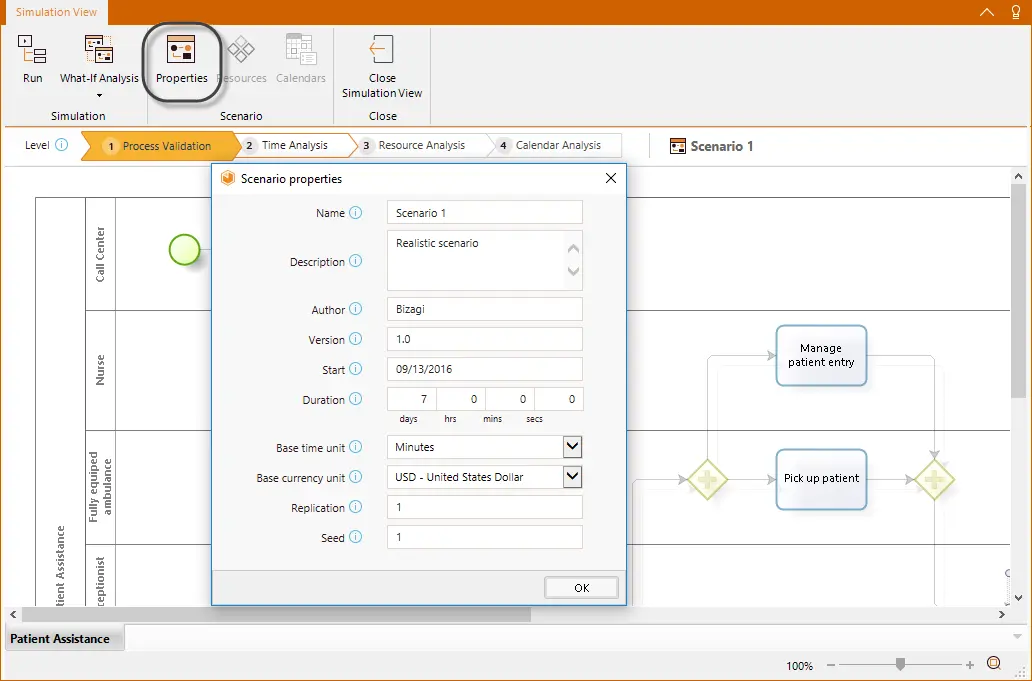Viewport: 1032px width, 681px height.
Task: Select the Resource Analysis level
Action: tap(421, 145)
